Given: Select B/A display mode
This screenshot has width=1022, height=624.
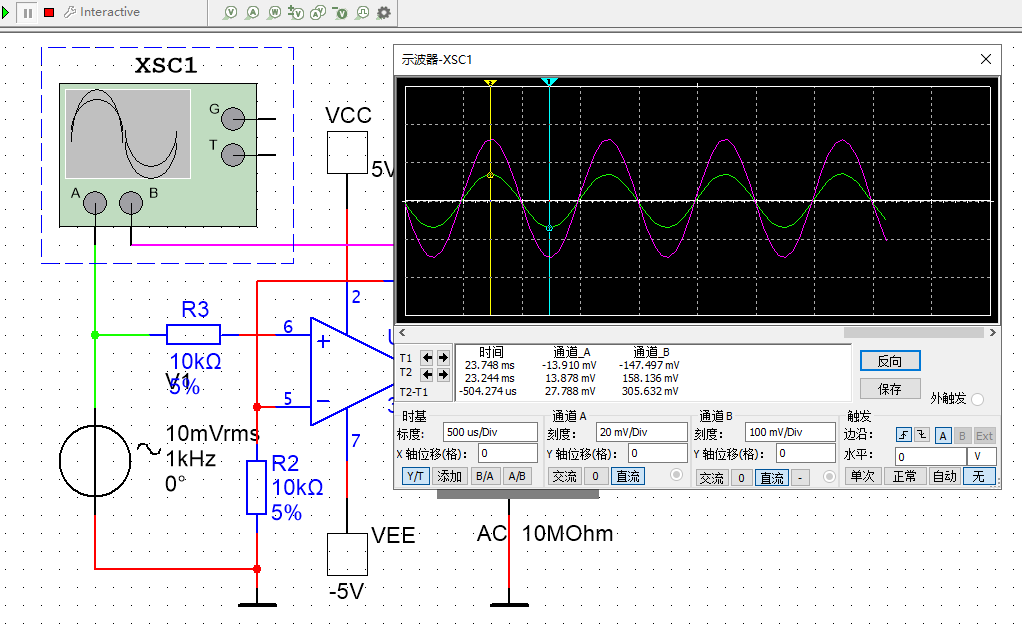Looking at the screenshot, I should [484, 477].
